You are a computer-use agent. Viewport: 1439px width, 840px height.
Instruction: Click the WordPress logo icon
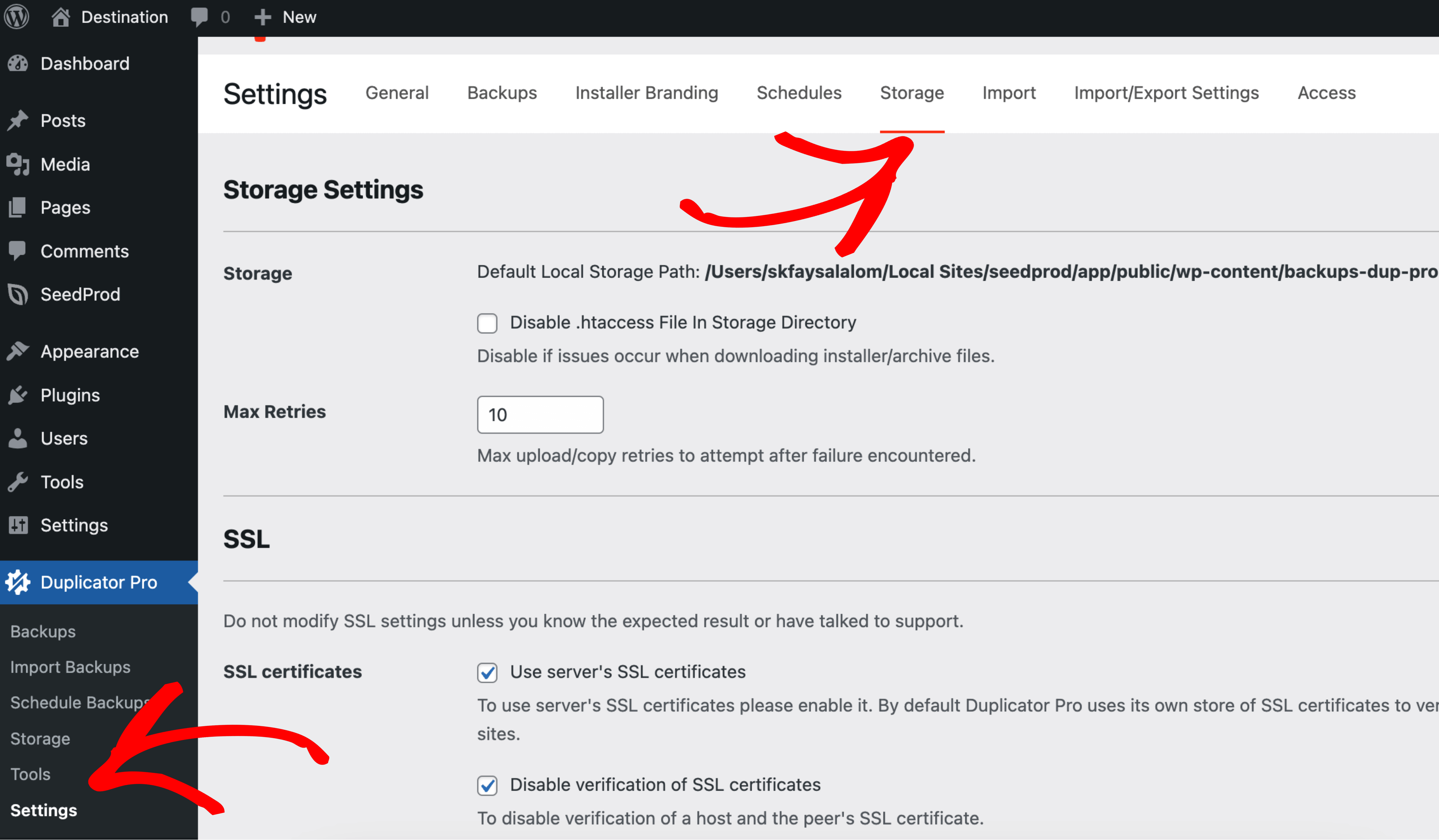(x=17, y=17)
